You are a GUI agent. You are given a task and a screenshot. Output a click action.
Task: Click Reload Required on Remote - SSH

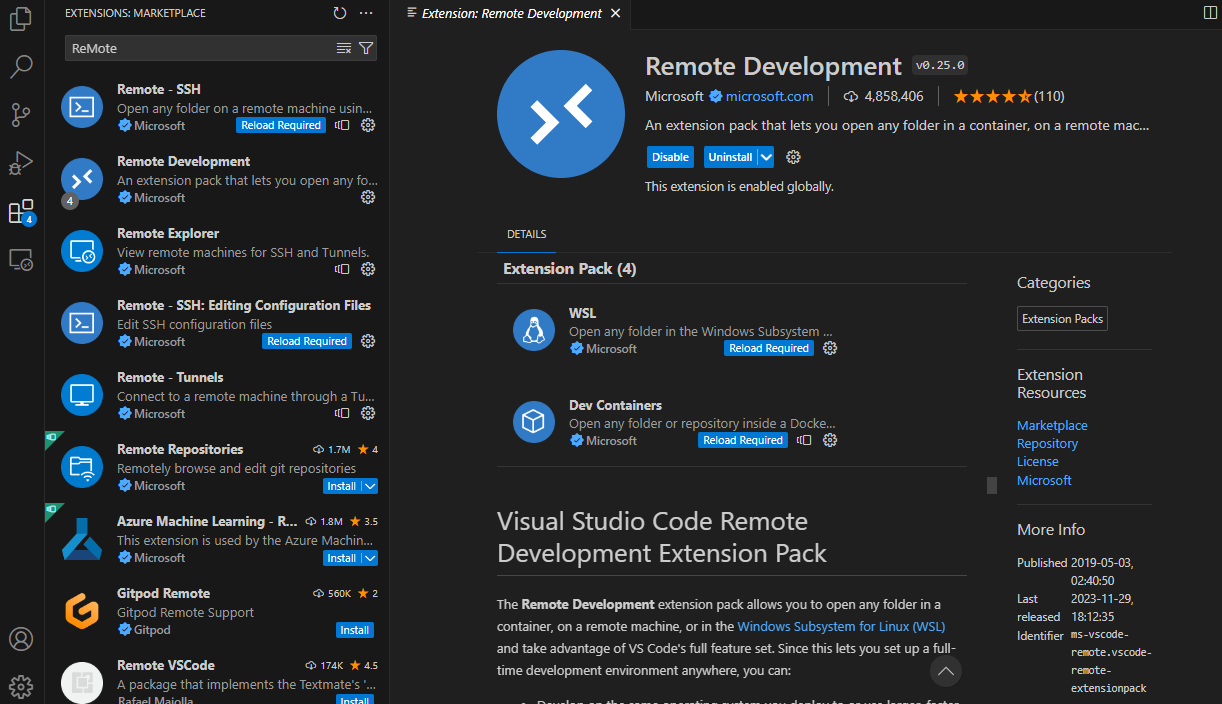tap(281, 125)
